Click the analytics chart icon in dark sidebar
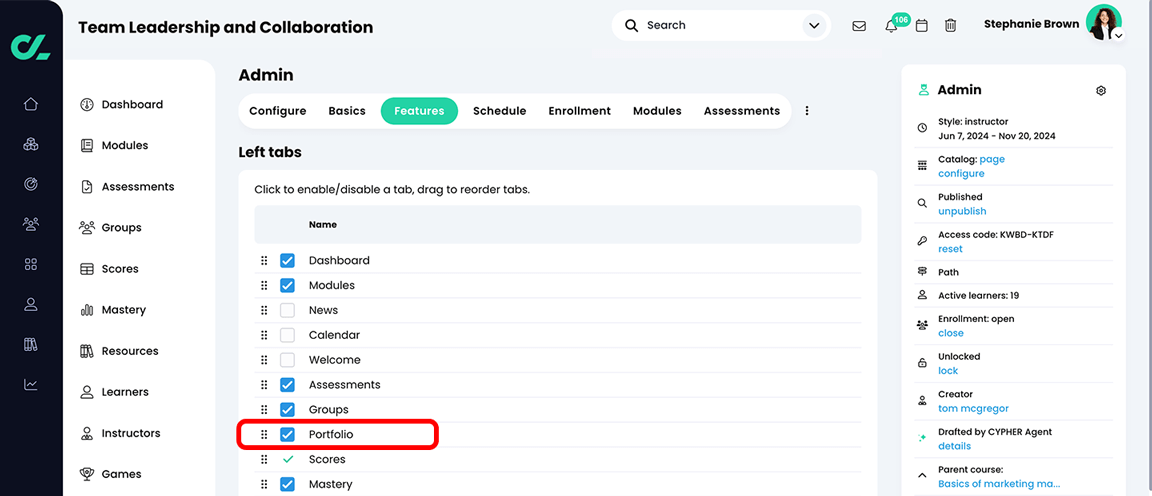Image resolution: width=1152 pixels, height=496 pixels. point(31,384)
